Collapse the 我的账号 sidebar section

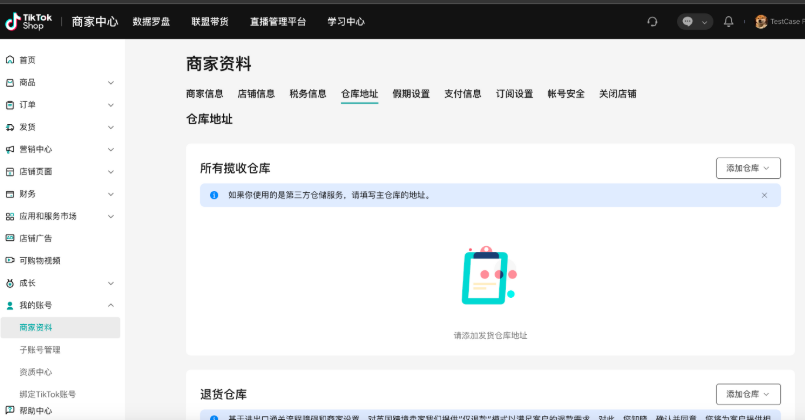click(x=111, y=306)
